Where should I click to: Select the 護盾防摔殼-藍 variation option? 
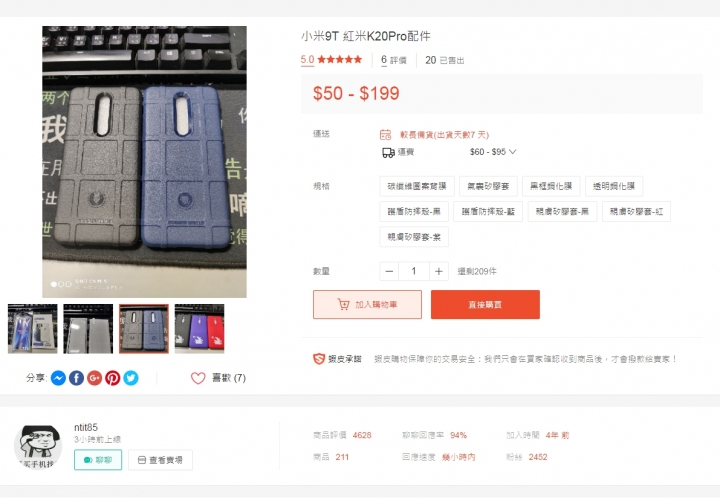click(488, 211)
